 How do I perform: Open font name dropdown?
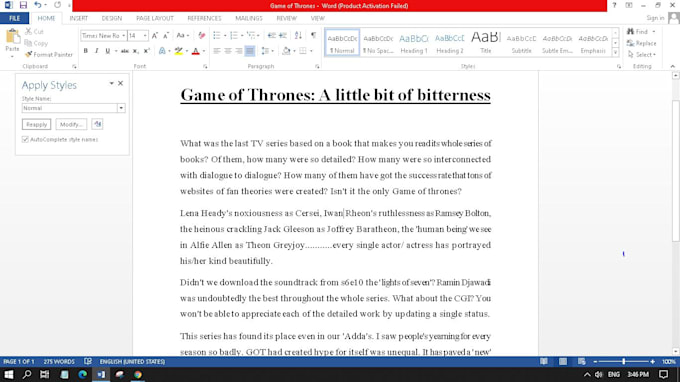[x=124, y=36]
